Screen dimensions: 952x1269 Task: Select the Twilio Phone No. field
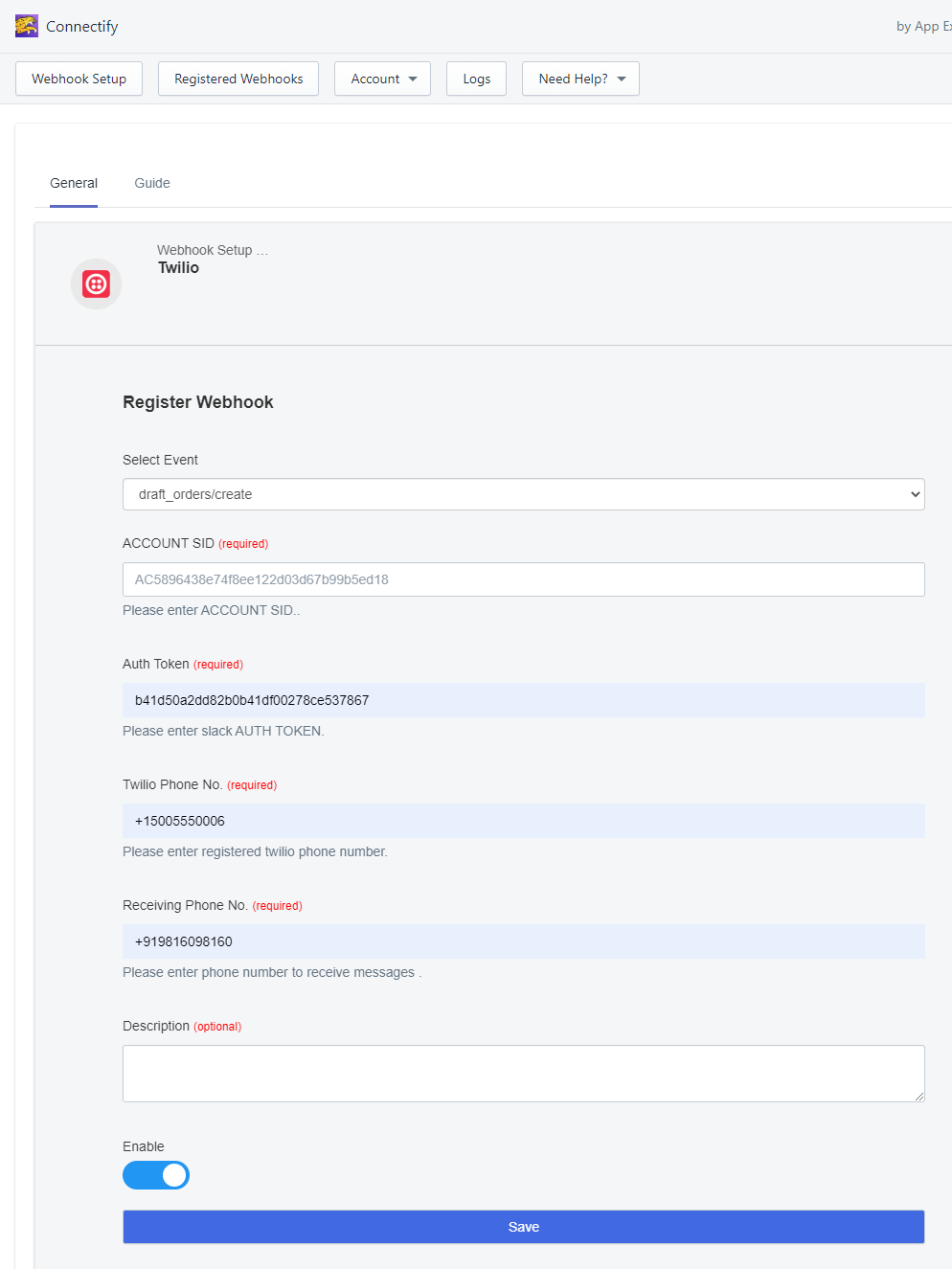pos(524,821)
